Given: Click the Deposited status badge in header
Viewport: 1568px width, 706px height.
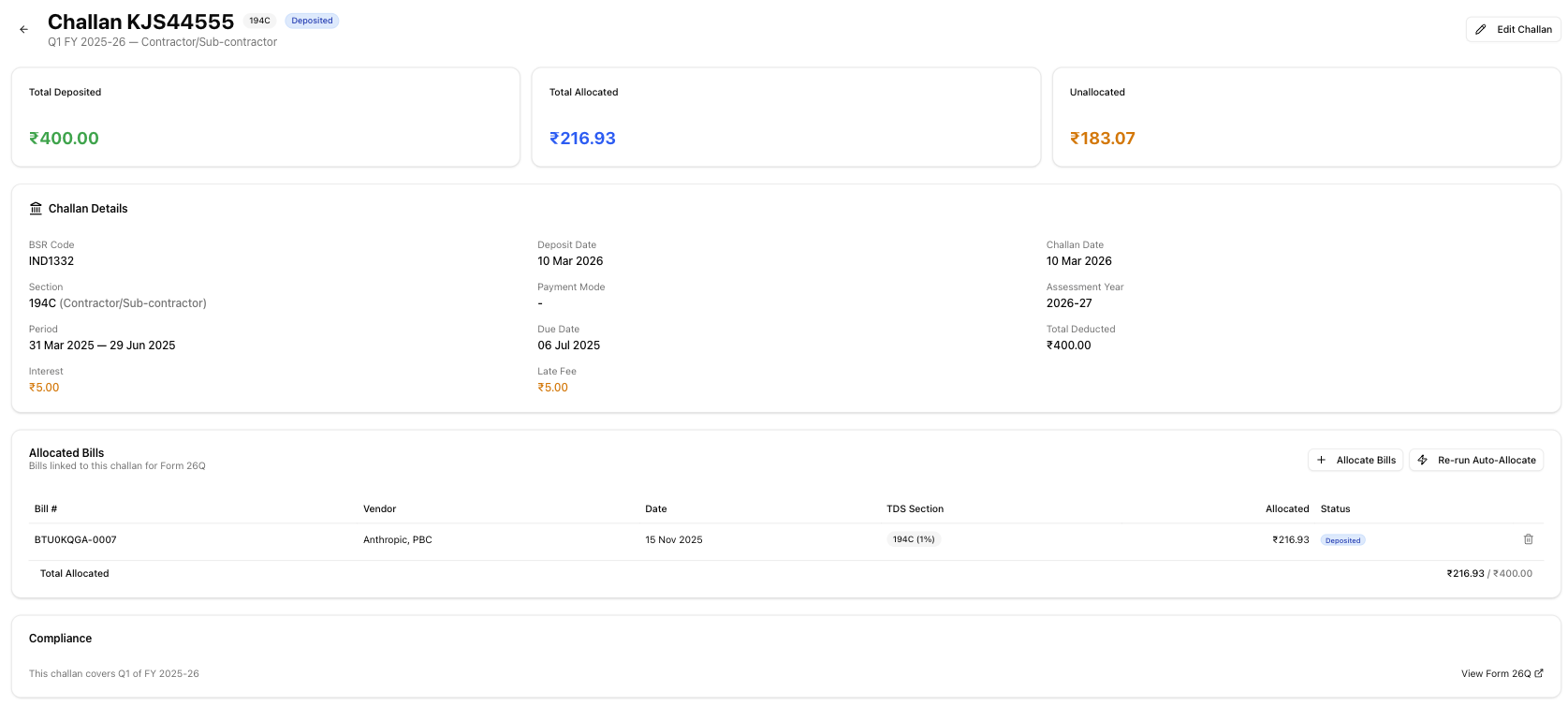Looking at the screenshot, I should tap(312, 21).
